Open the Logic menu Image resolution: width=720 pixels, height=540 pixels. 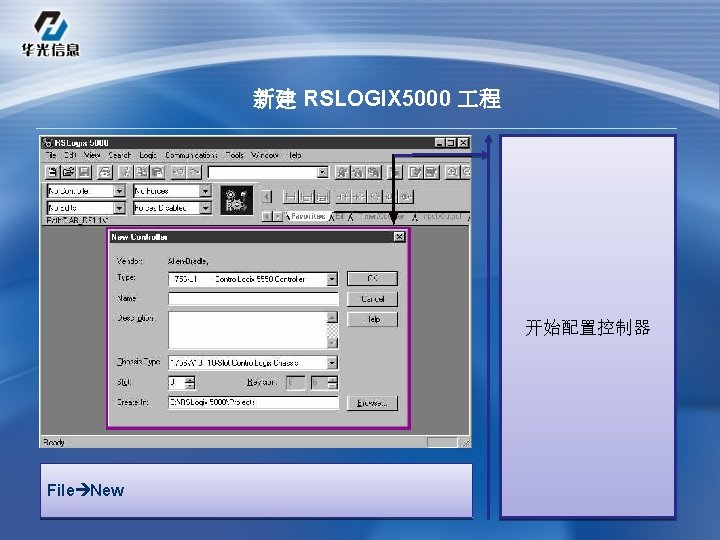[x=148, y=155]
